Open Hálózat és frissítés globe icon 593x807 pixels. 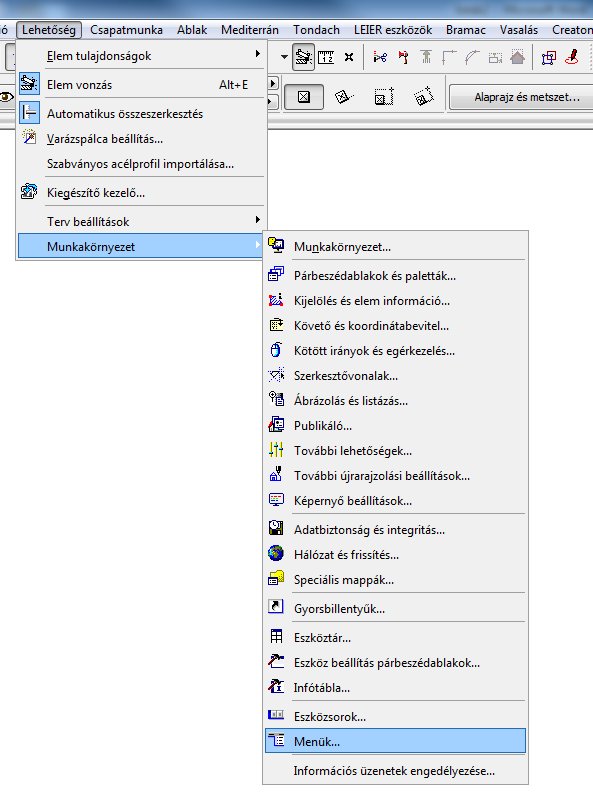[x=276, y=553]
